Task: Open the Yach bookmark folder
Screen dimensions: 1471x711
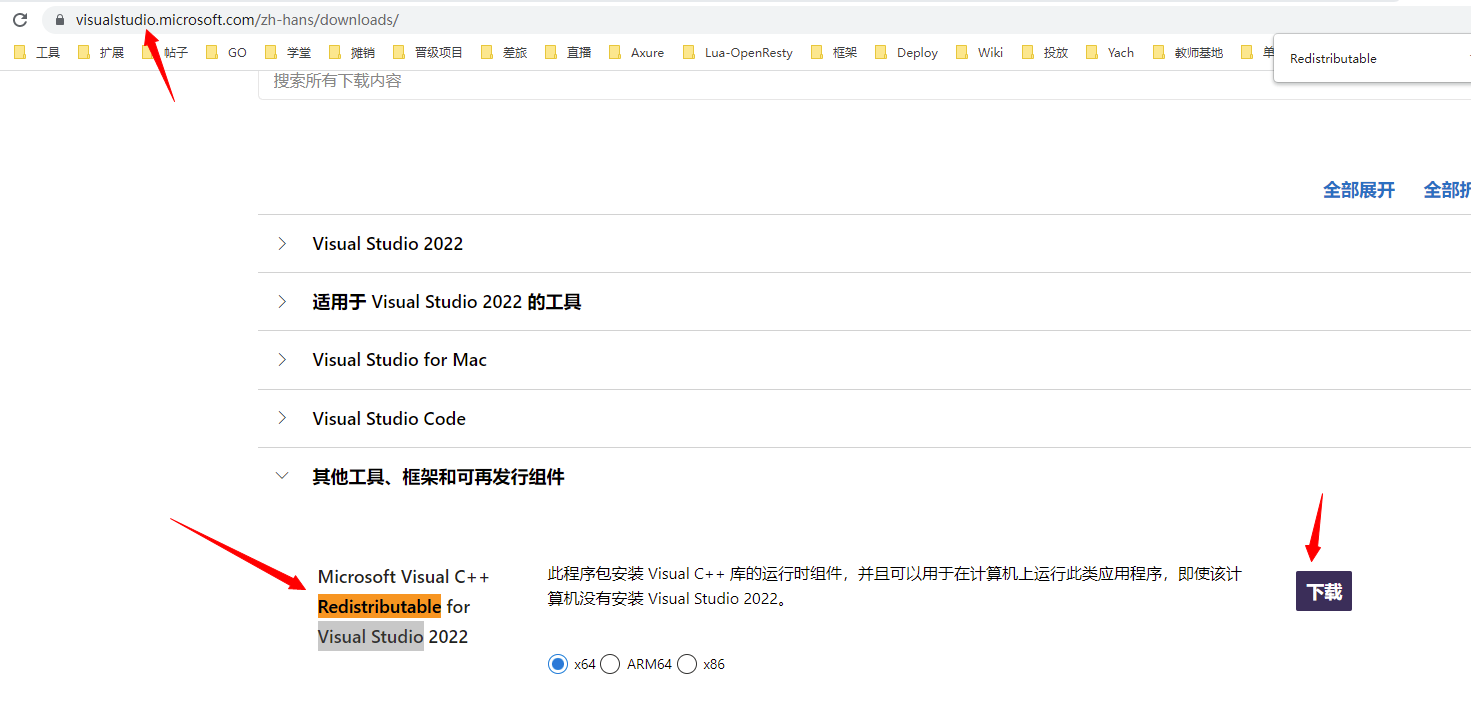Action: [x=1110, y=52]
